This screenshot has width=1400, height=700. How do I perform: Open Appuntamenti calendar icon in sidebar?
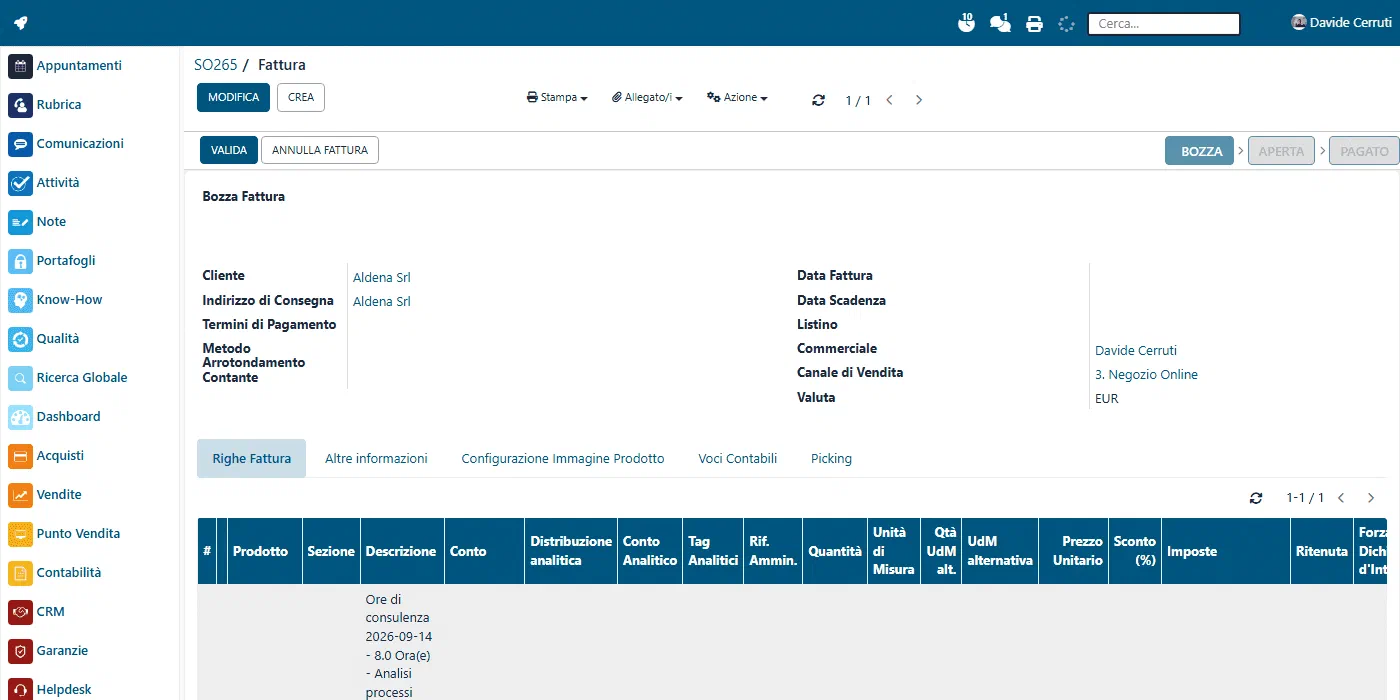[x=21, y=66]
